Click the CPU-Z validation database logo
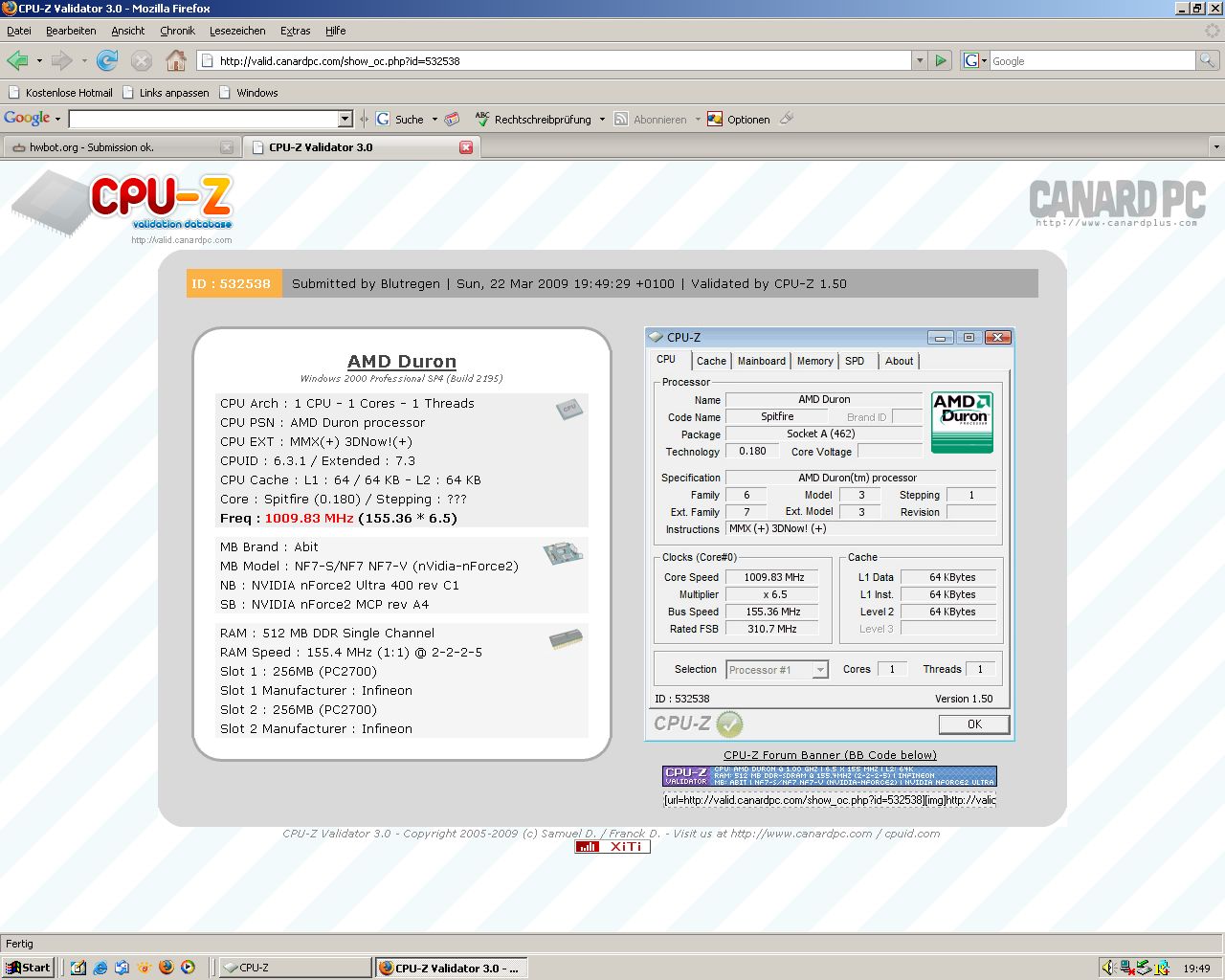The height and width of the screenshot is (980, 1225). (x=122, y=206)
